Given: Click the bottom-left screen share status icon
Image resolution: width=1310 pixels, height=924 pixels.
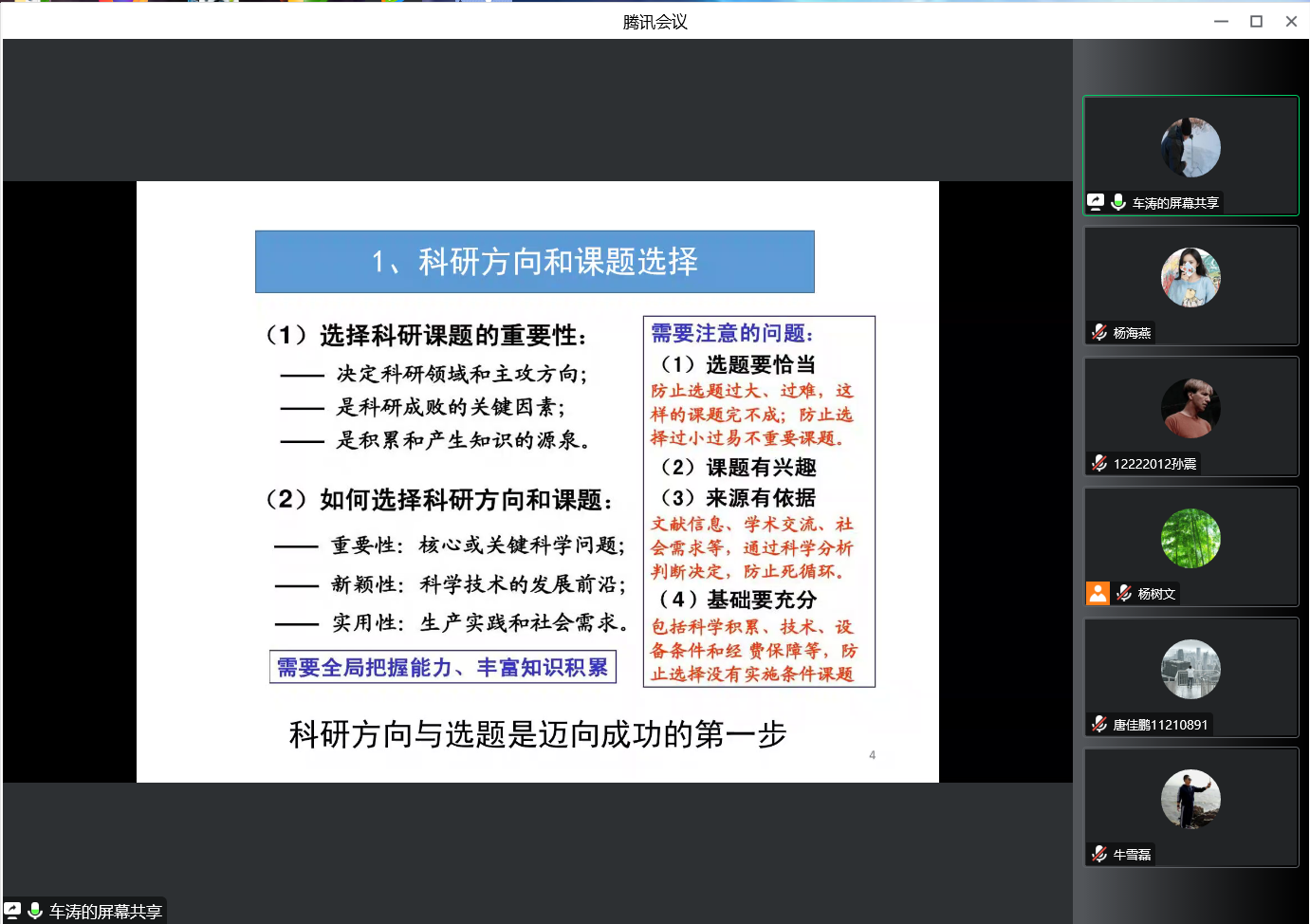Looking at the screenshot, I should (12, 911).
